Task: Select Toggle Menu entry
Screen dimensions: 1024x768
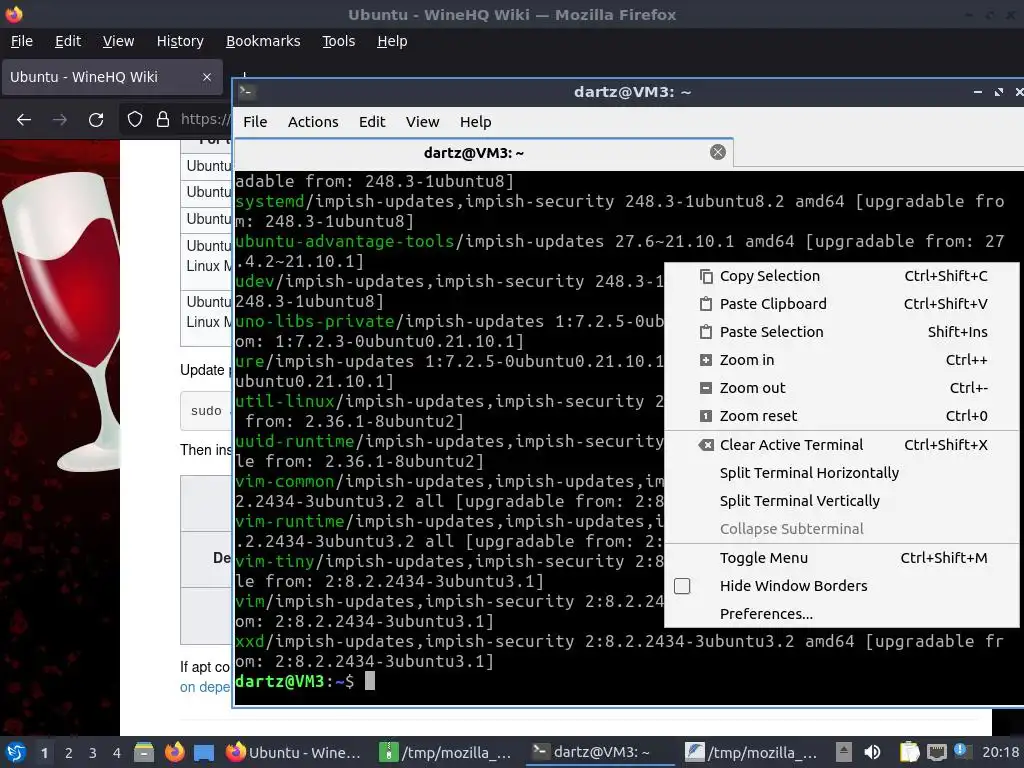Action: [842, 558]
